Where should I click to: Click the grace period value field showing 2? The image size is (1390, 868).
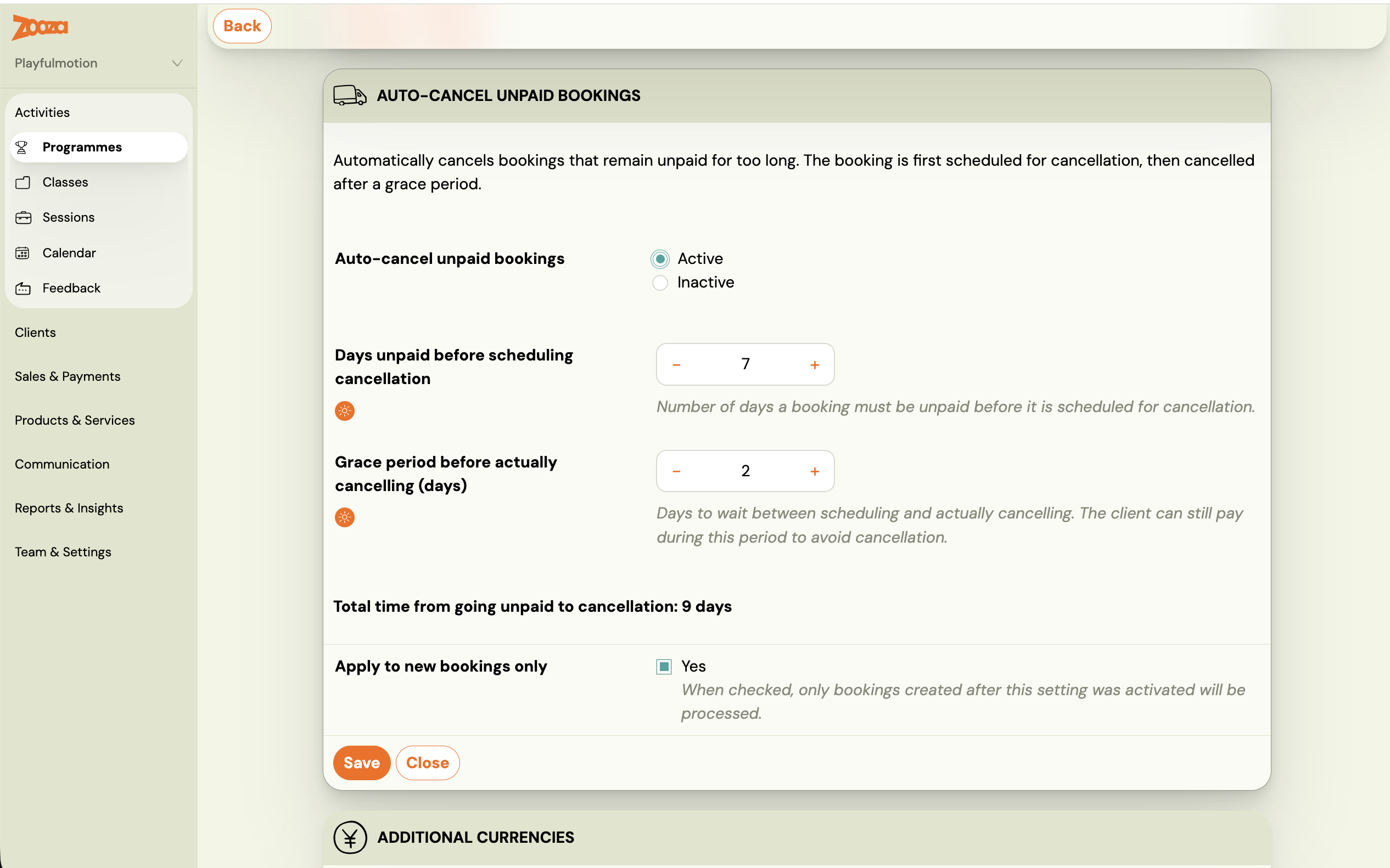tap(746, 471)
